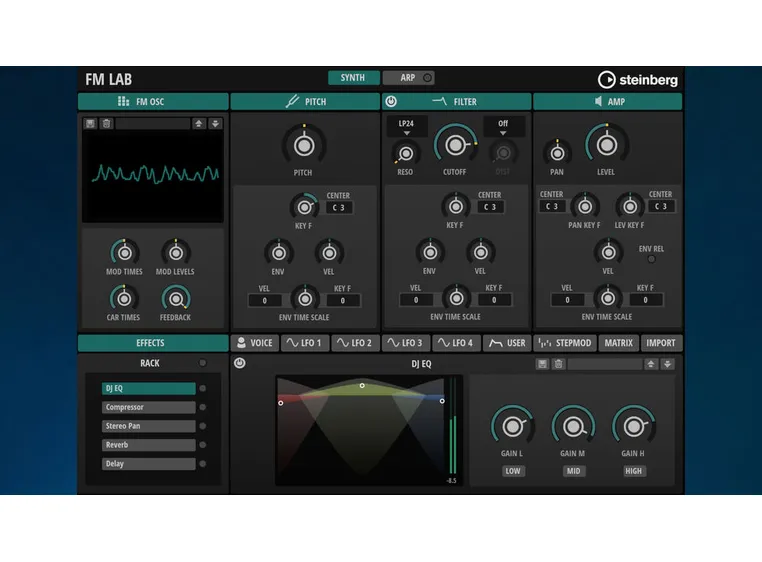This screenshot has height=562, width=762.
Task: Open the FILTER section header
Action: tap(457, 102)
